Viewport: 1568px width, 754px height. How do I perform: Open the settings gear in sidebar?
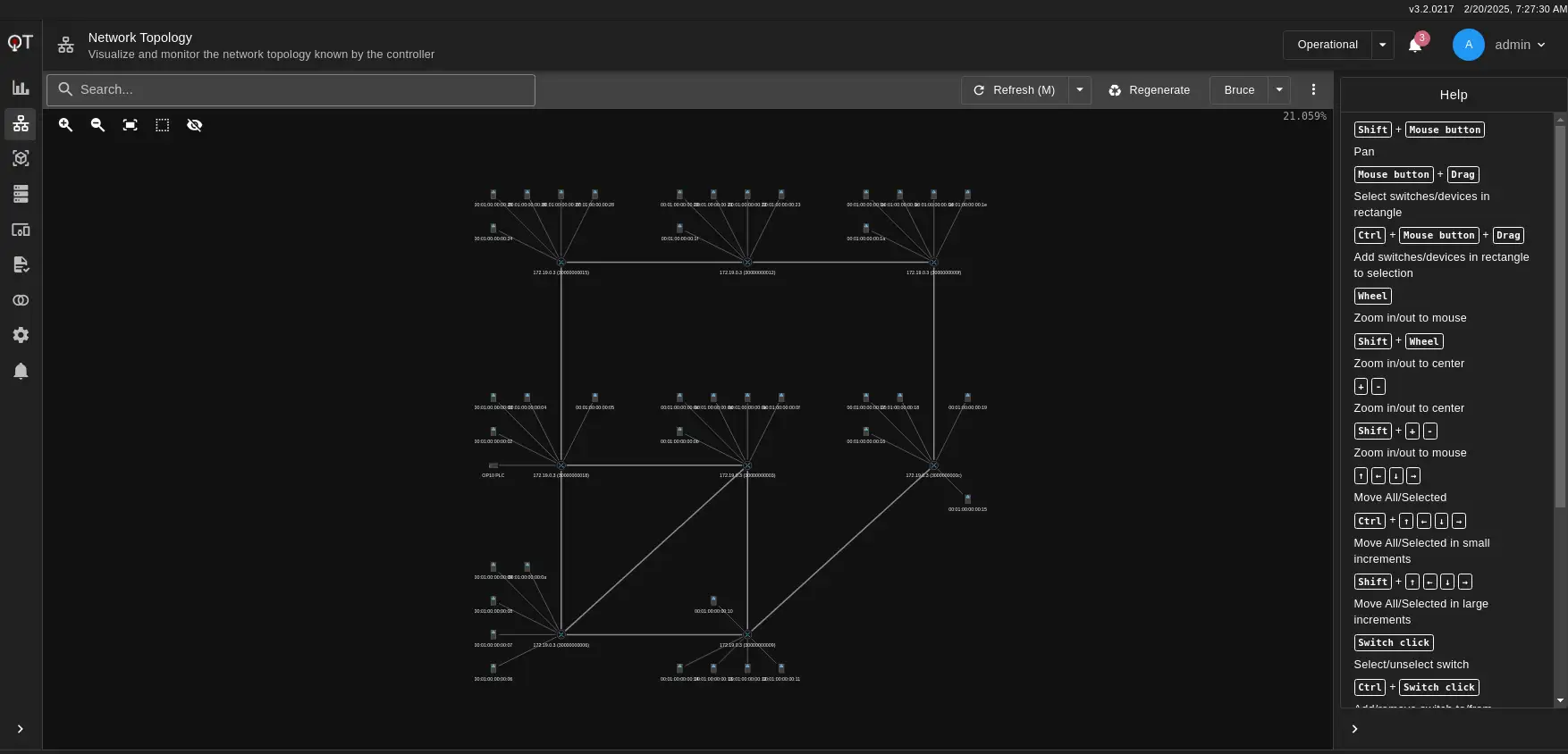21,335
